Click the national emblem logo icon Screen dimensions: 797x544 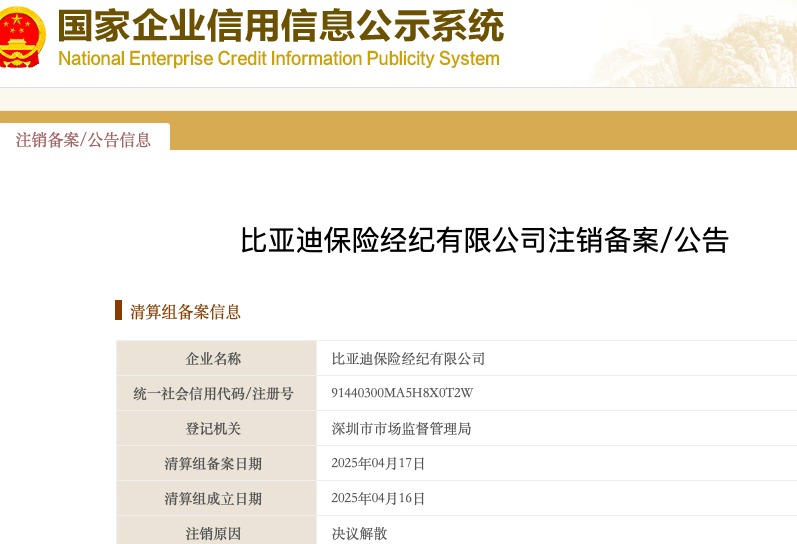pyautogui.click(x=22, y=37)
